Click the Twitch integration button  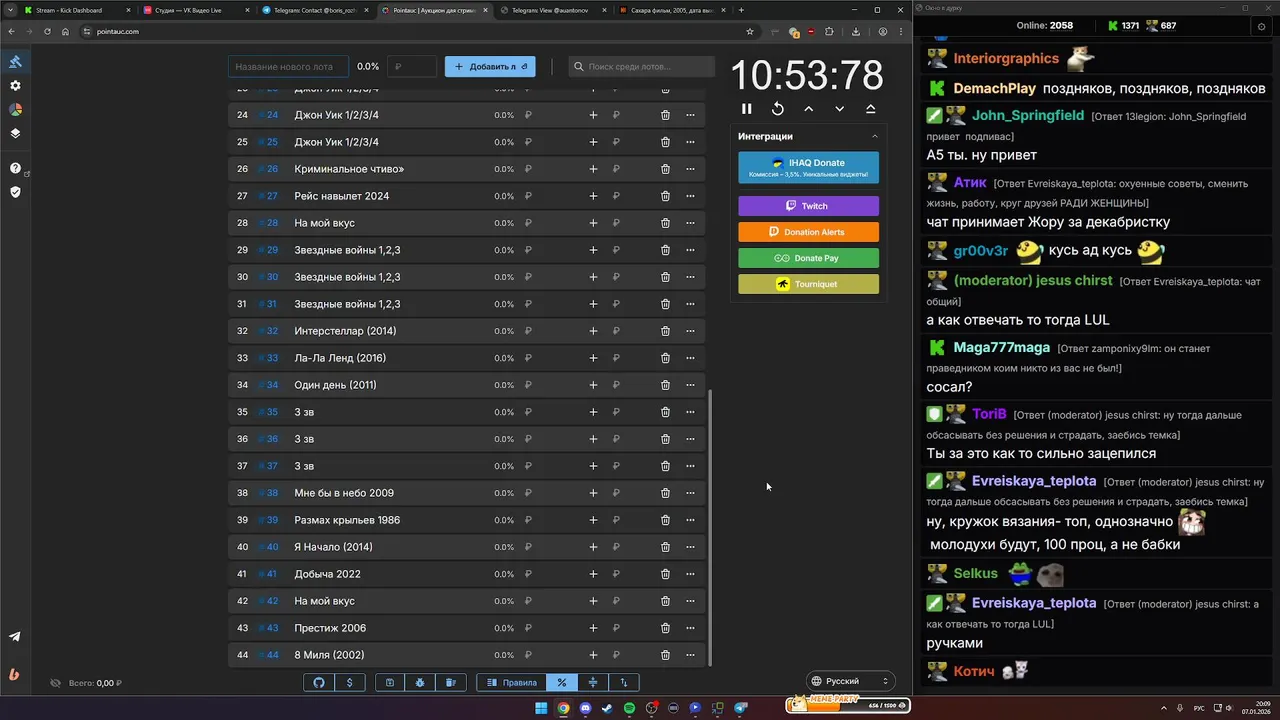tap(808, 206)
